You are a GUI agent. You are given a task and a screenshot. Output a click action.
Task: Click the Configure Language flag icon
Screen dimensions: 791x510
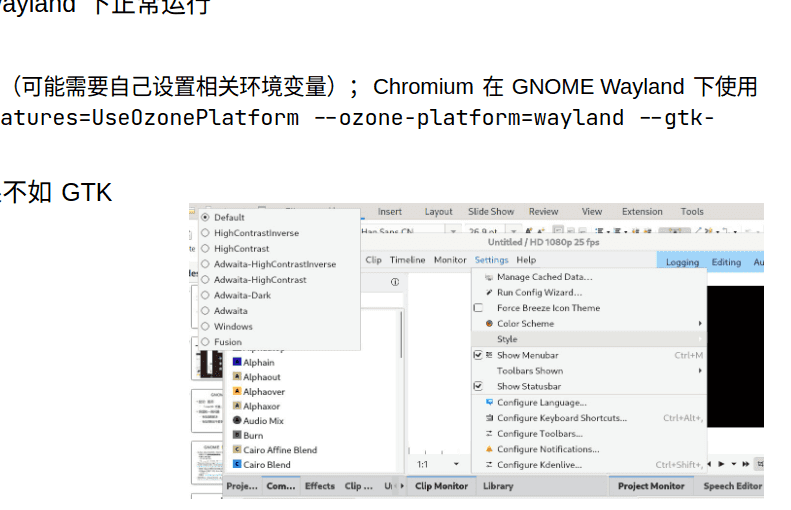pyautogui.click(x=489, y=403)
